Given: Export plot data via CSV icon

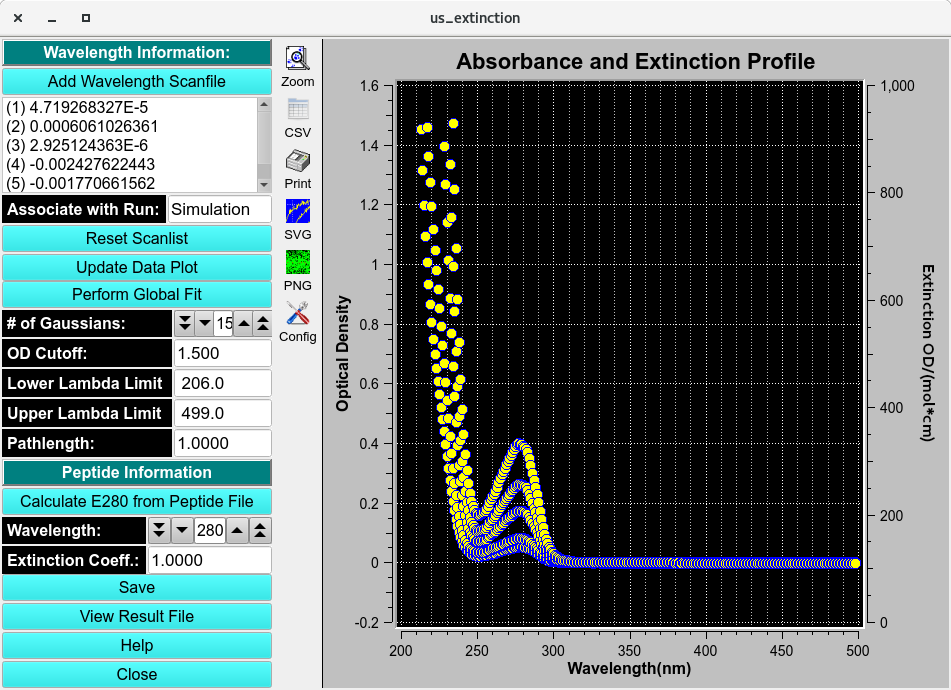Looking at the screenshot, I should click(x=297, y=116).
